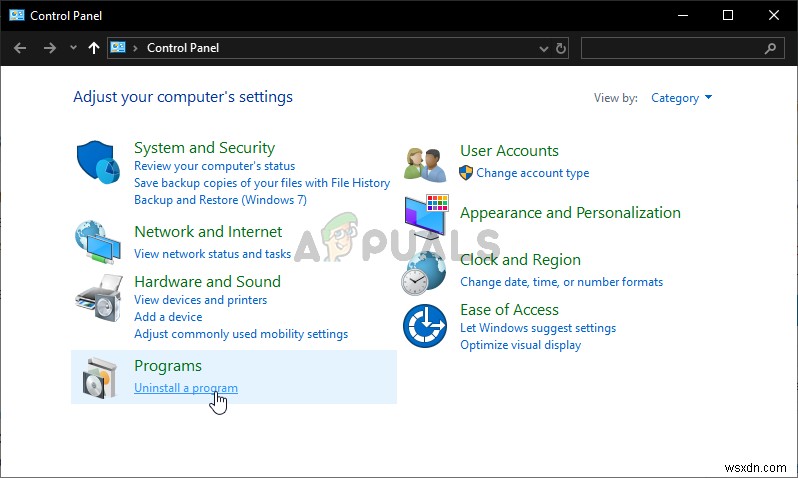
Task: Open Save backup copies with File History
Action: 261,183
